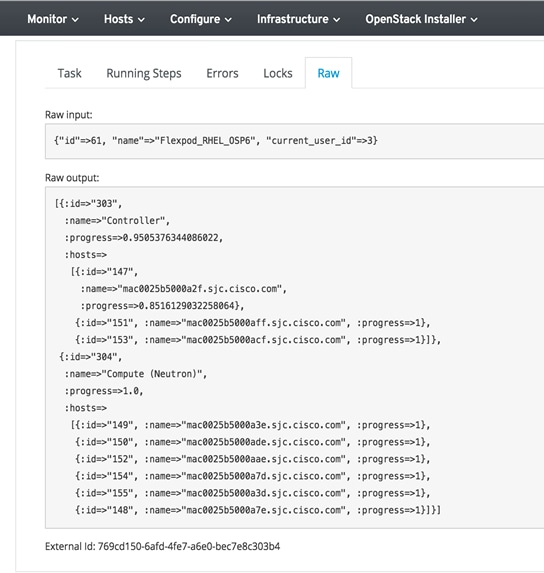View the Errors tab
Image resolution: width=544 pixels, height=573 pixels.
tap(222, 73)
